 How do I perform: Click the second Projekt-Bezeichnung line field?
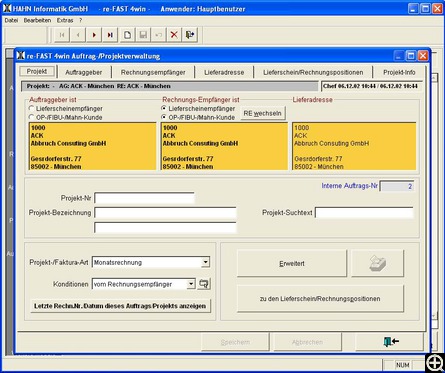(165, 227)
